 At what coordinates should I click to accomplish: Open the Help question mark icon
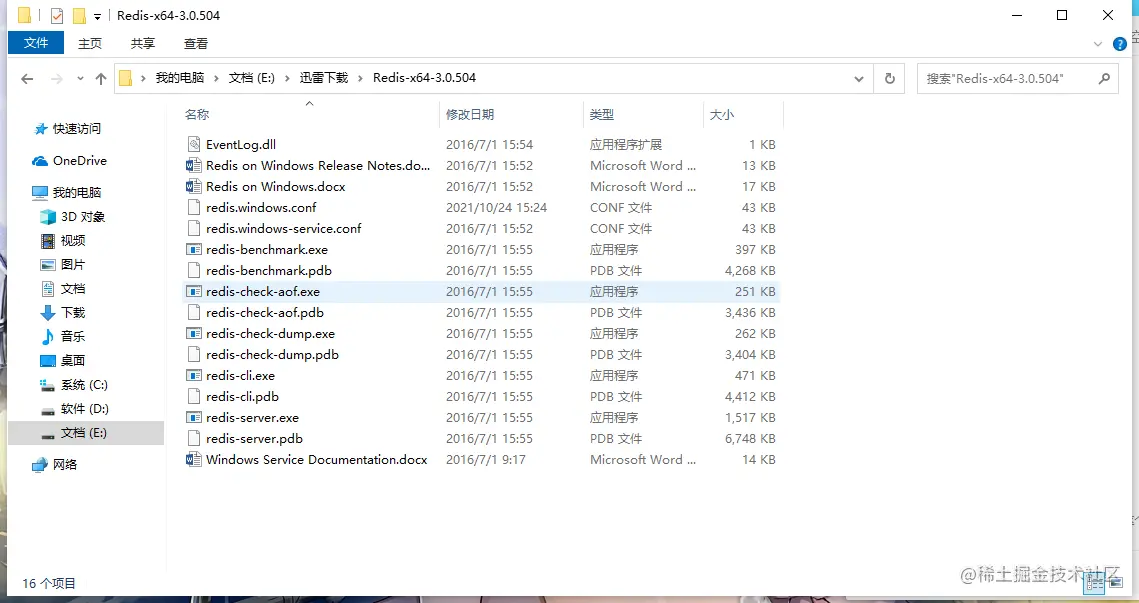pyautogui.click(x=1120, y=44)
